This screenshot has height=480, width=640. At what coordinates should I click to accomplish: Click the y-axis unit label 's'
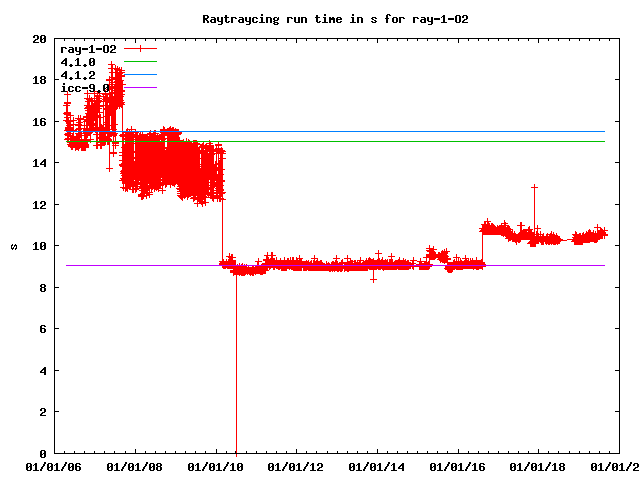click(x=13, y=247)
